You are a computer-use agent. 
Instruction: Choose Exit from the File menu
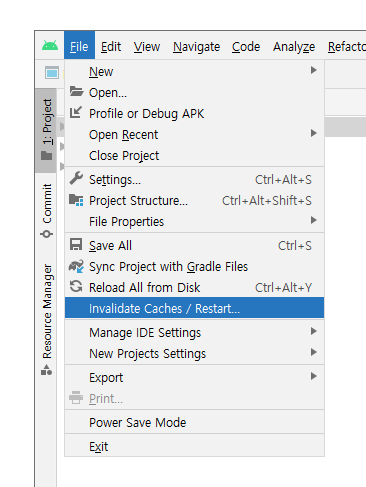[194, 446]
